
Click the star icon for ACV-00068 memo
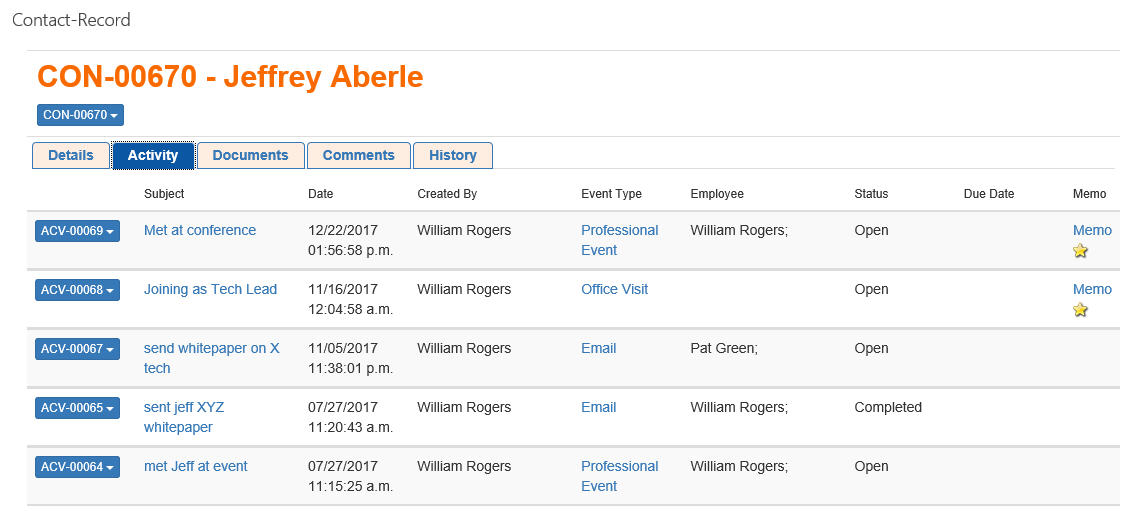pyautogui.click(x=1080, y=310)
